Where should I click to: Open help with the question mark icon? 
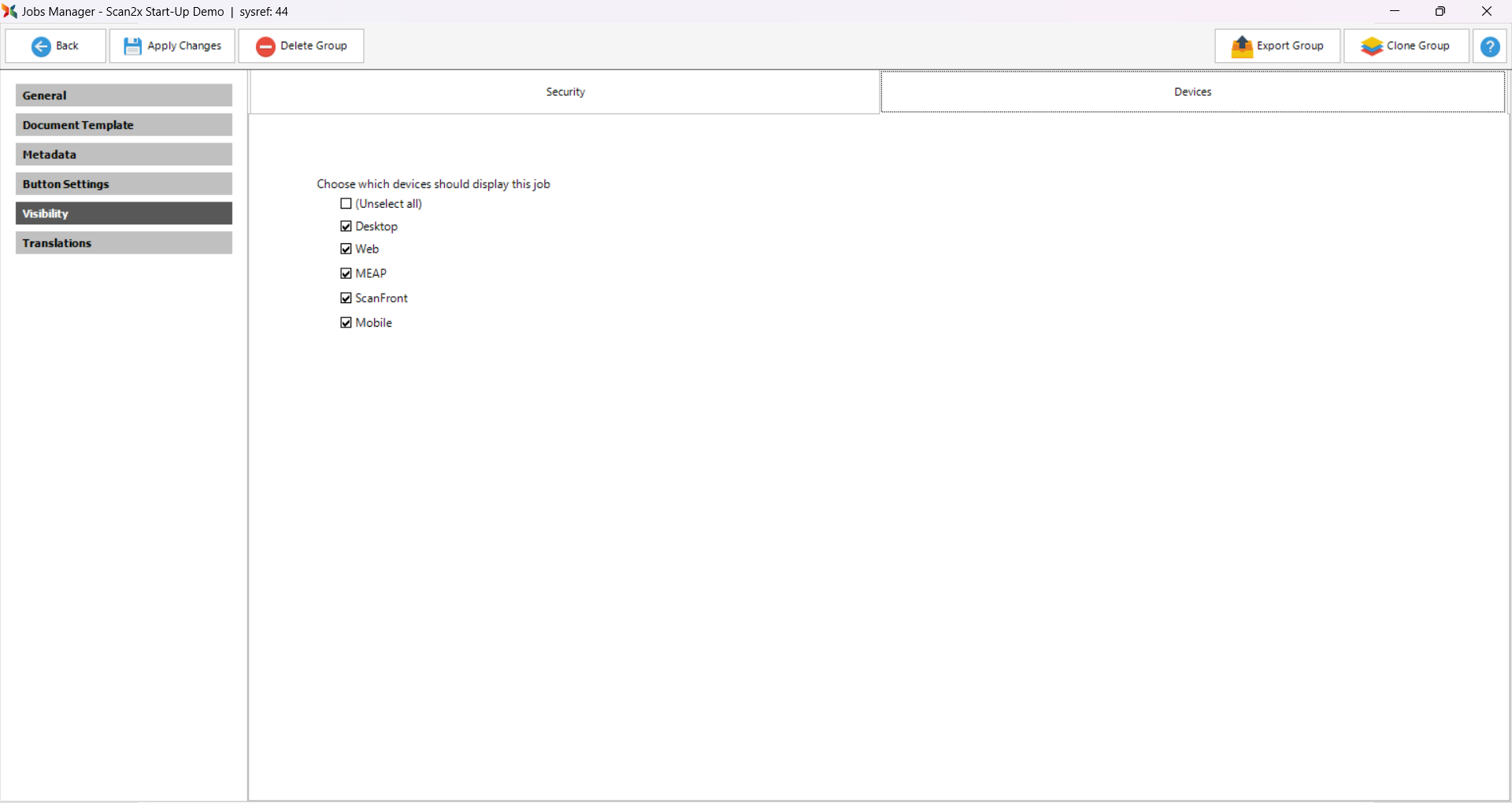click(1489, 46)
